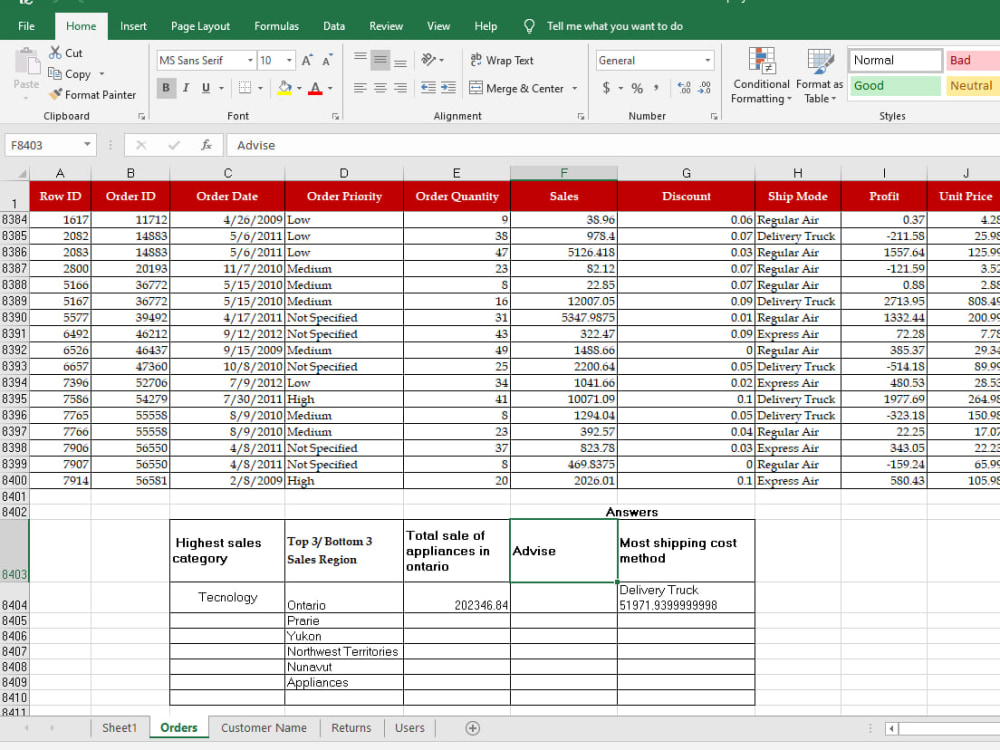This screenshot has height=750, width=1000.
Task: Toggle Underline formatting
Action: click(205, 88)
